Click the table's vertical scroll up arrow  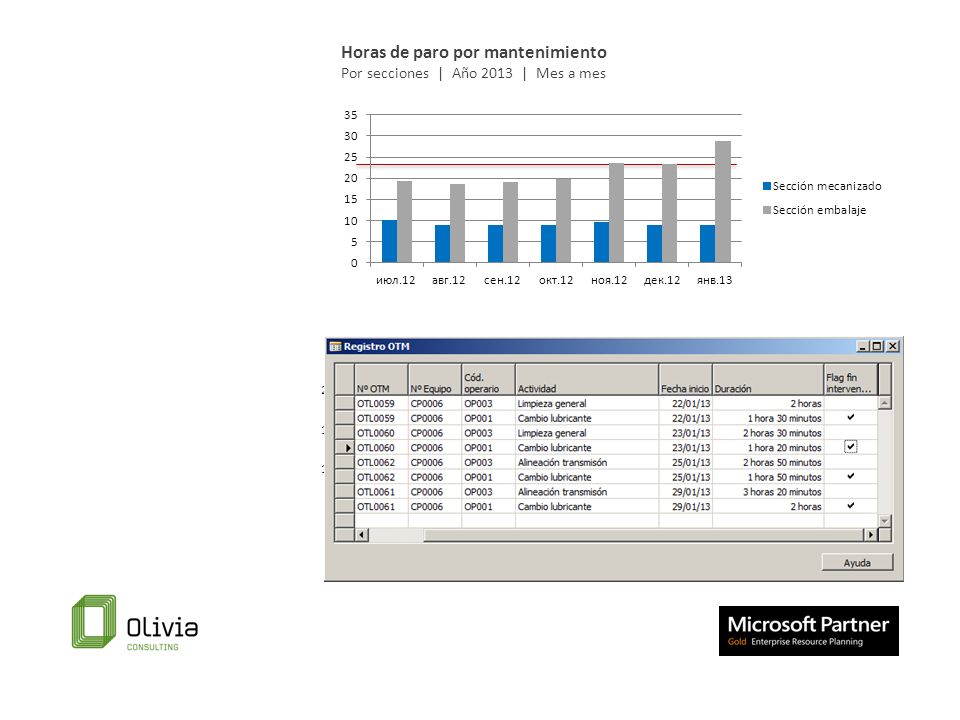tap(884, 403)
